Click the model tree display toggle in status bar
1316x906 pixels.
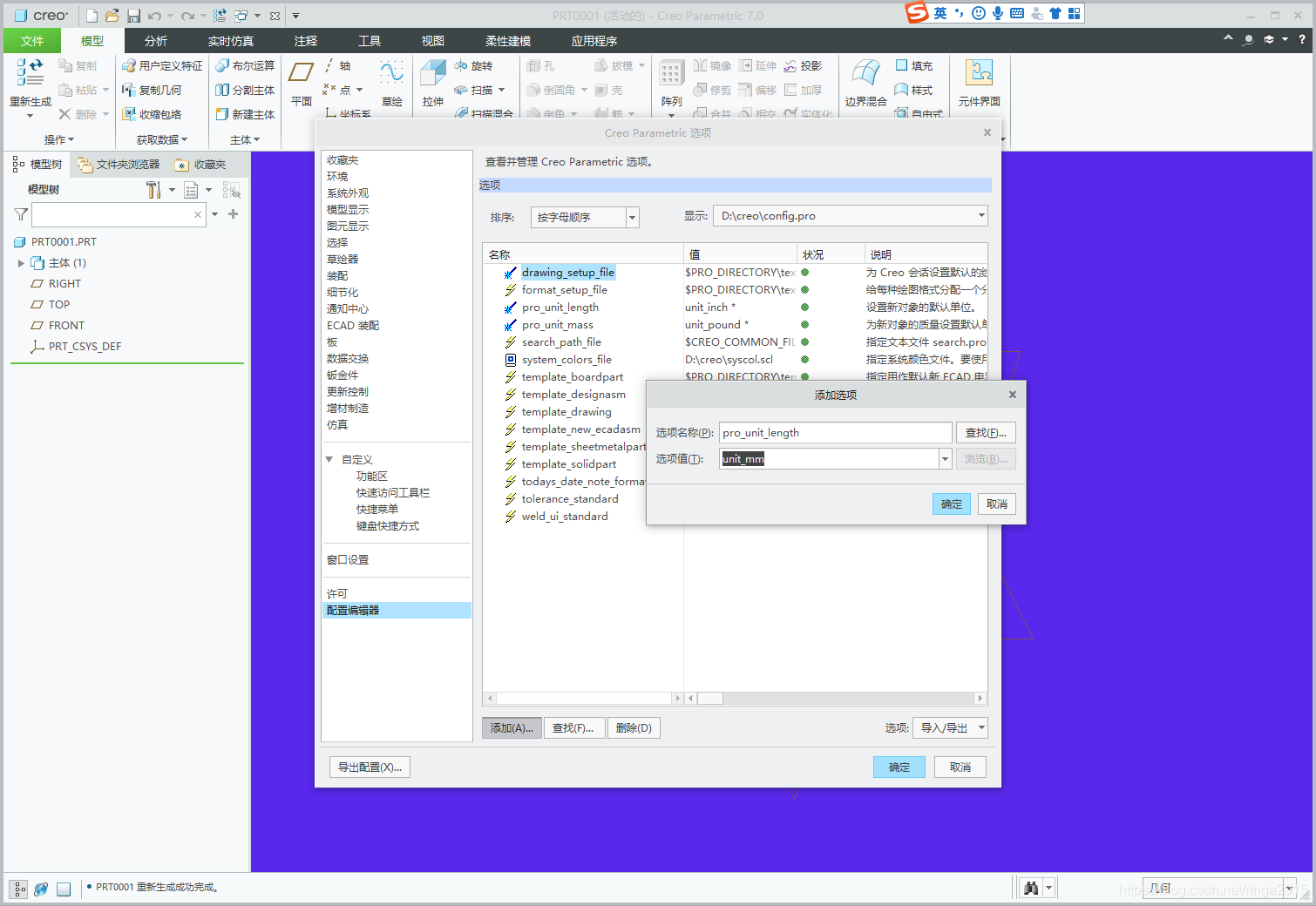[19, 889]
